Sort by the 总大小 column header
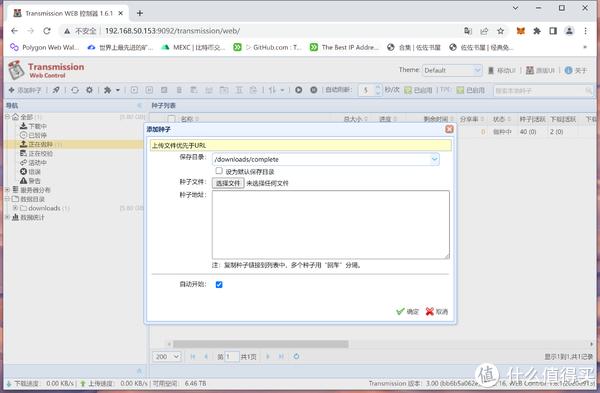 355,119
